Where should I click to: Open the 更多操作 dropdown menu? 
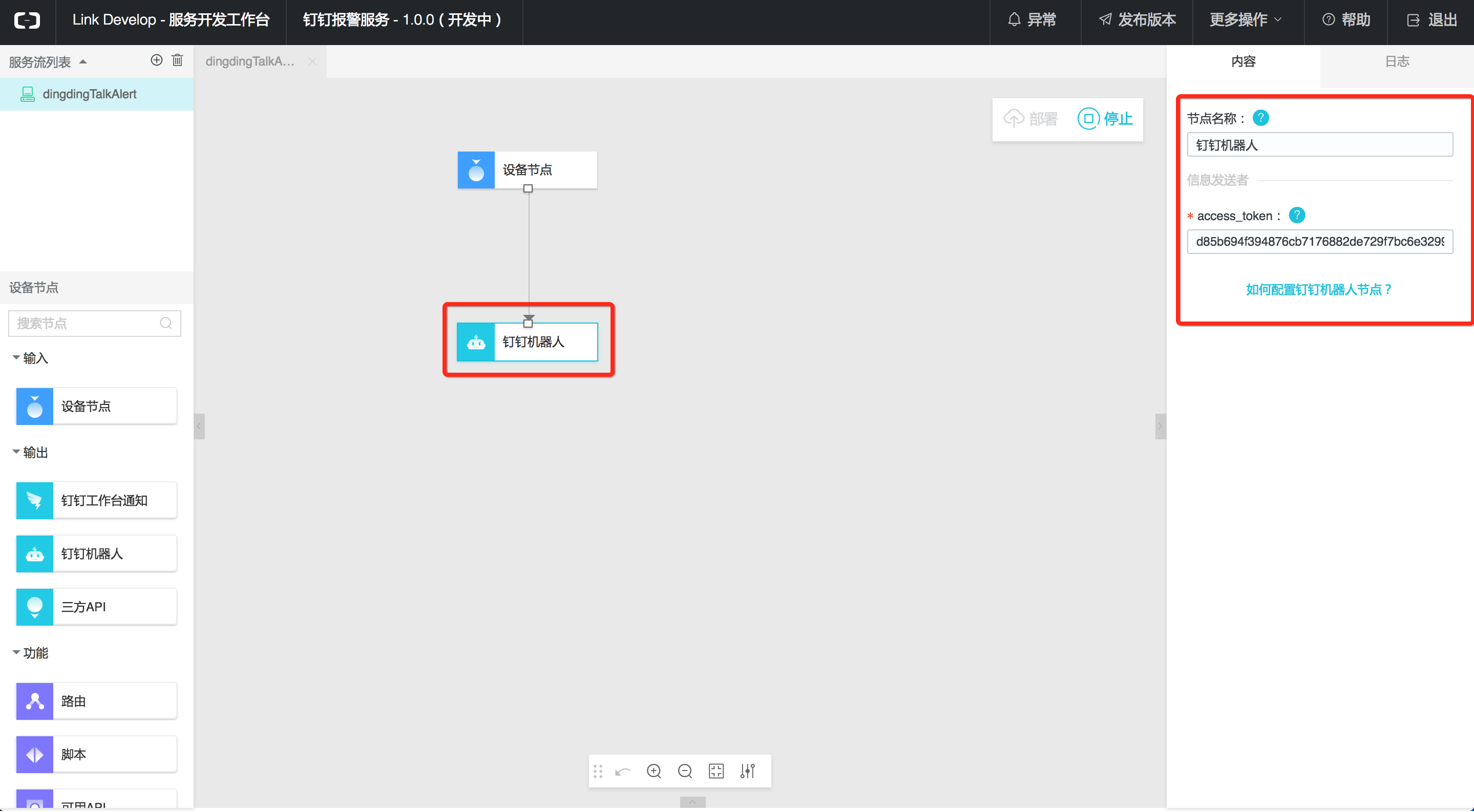1246,20
